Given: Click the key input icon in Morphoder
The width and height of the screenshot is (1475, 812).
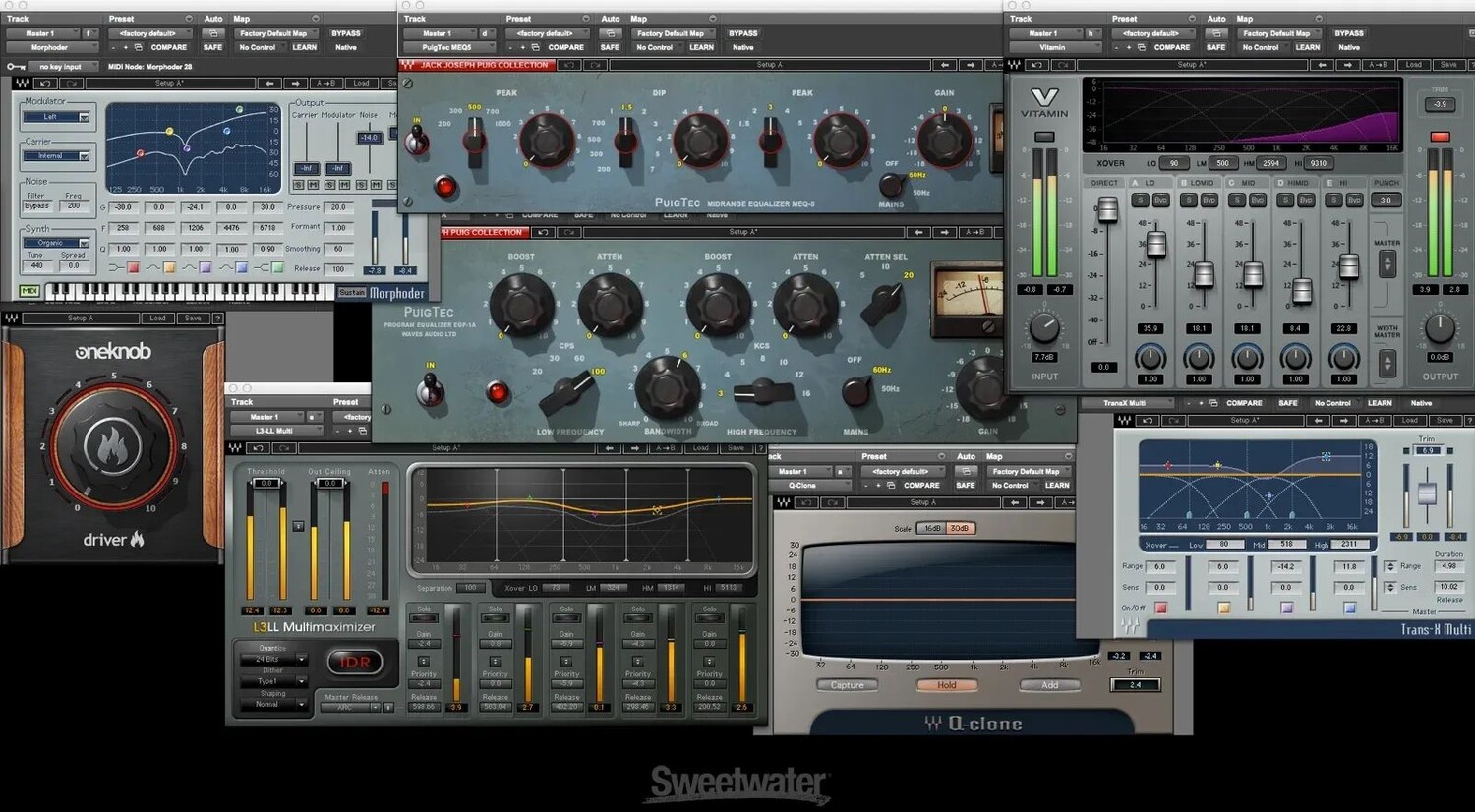Looking at the screenshot, I should pos(16,67).
